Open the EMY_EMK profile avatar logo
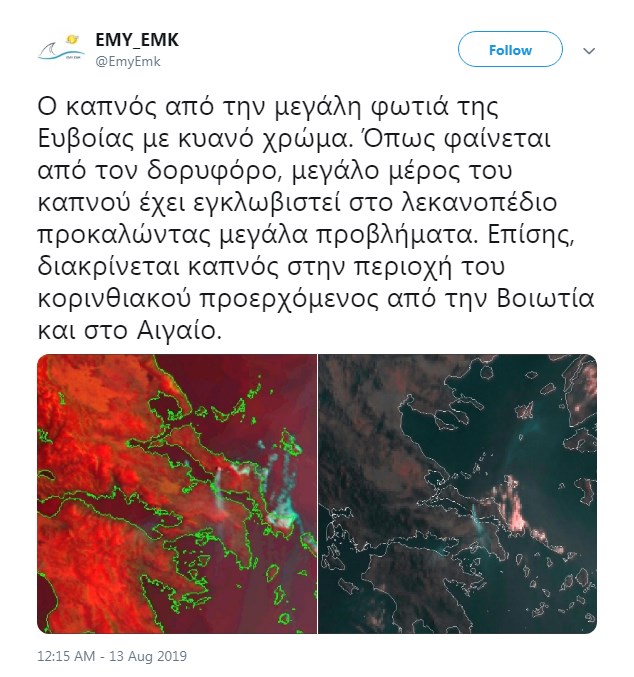 point(60,49)
